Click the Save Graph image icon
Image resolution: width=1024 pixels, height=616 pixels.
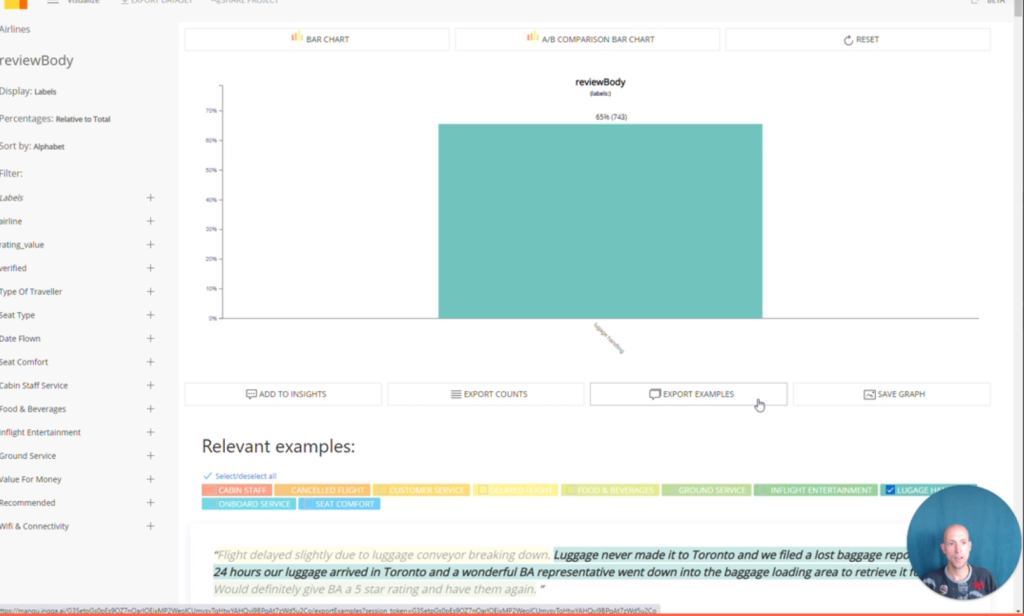[x=869, y=394]
